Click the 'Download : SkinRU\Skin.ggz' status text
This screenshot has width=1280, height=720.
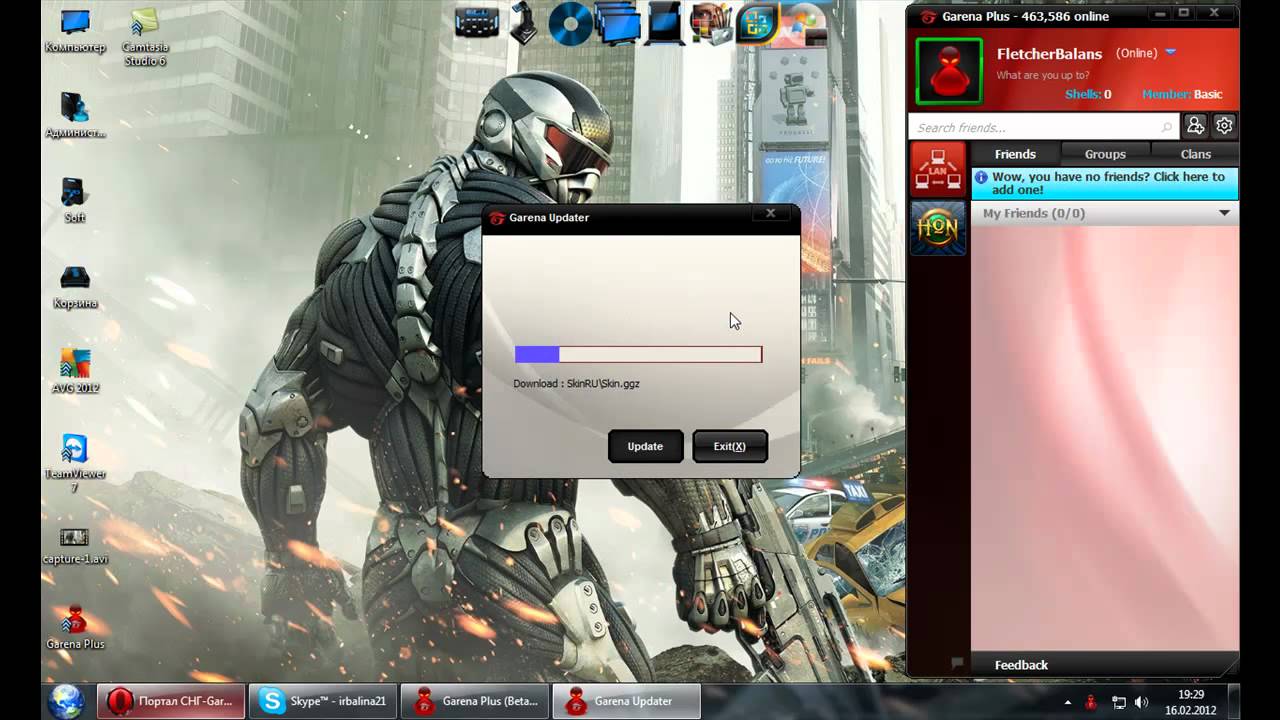(x=576, y=383)
